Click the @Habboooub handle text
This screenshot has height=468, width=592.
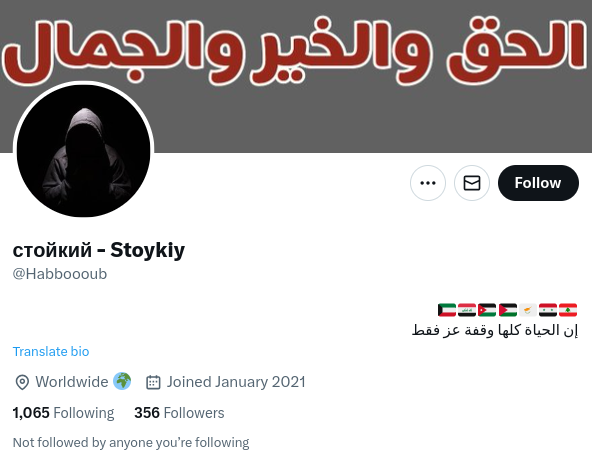tap(60, 274)
